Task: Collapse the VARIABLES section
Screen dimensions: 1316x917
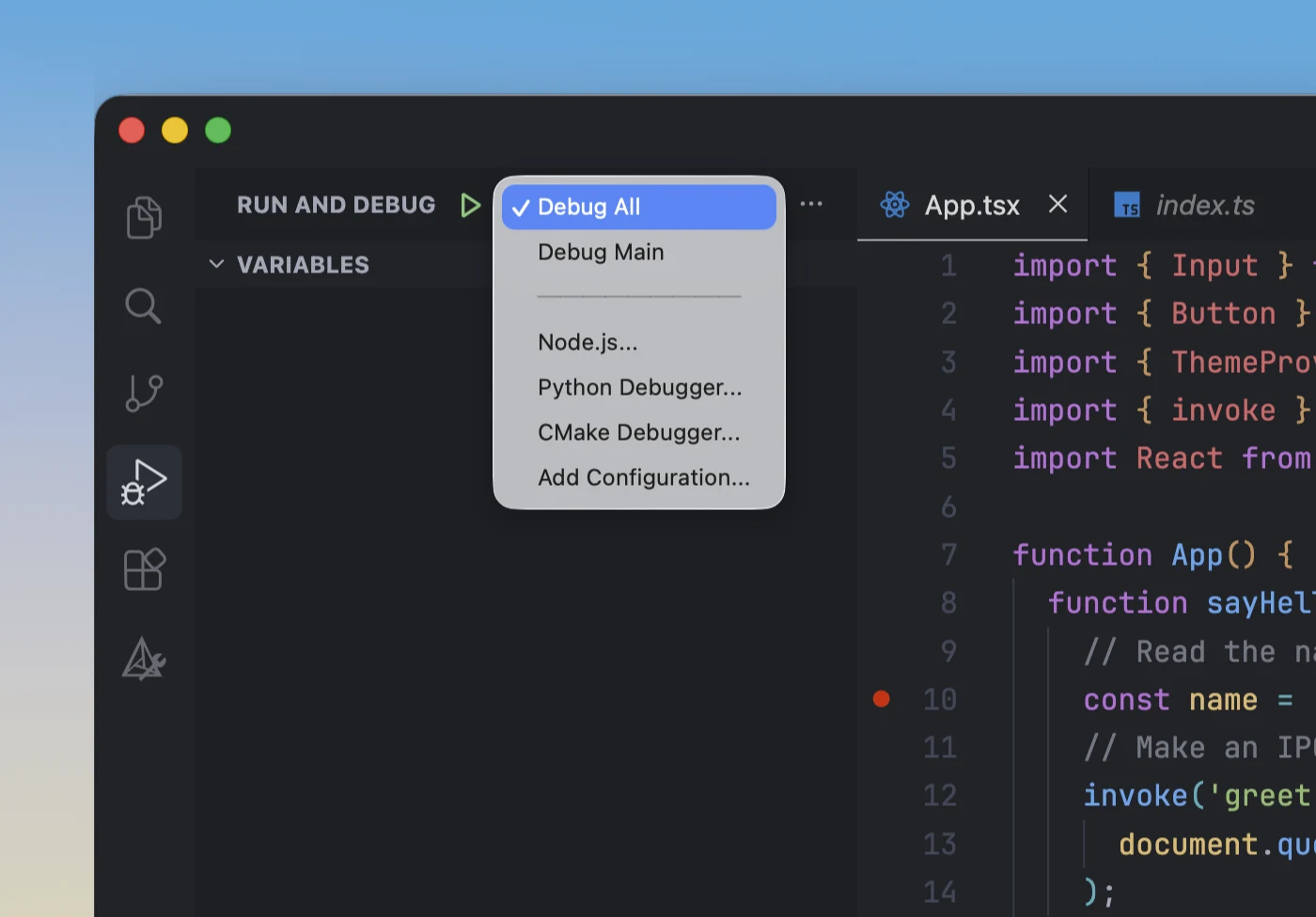Action: coord(216,264)
